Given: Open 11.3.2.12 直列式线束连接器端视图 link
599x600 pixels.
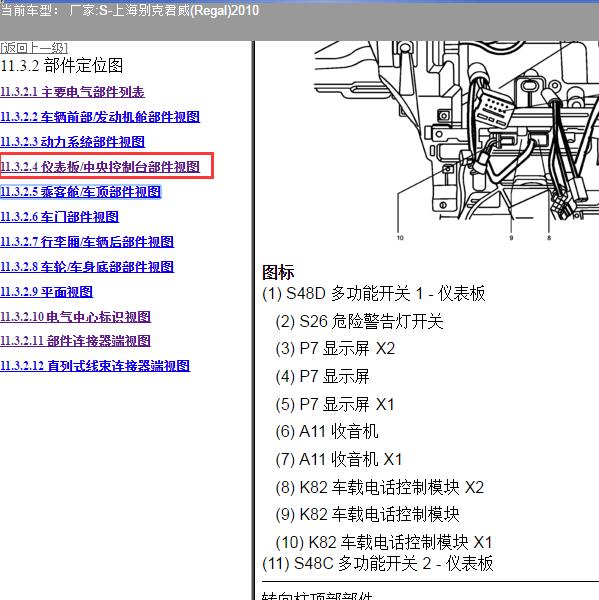Looking at the screenshot, I should click(x=95, y=366).
